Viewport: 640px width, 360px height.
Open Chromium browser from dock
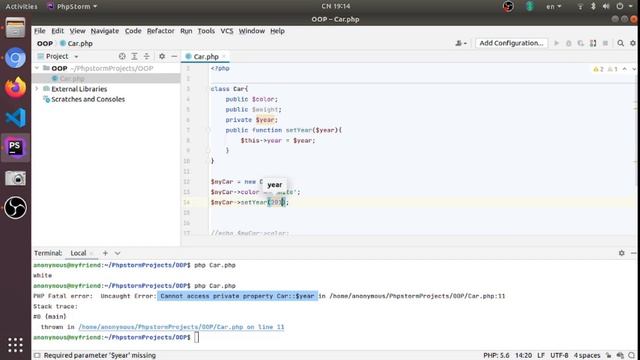point(15,58)
